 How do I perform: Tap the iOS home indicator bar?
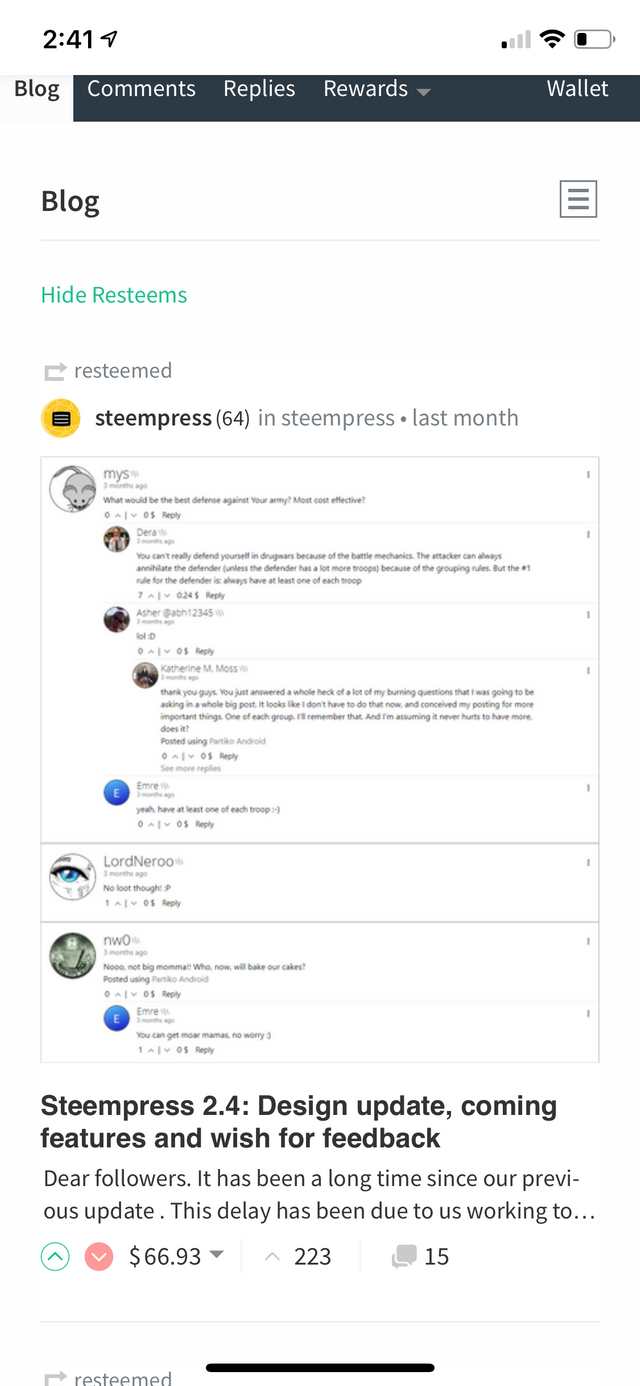[320, 1367]
